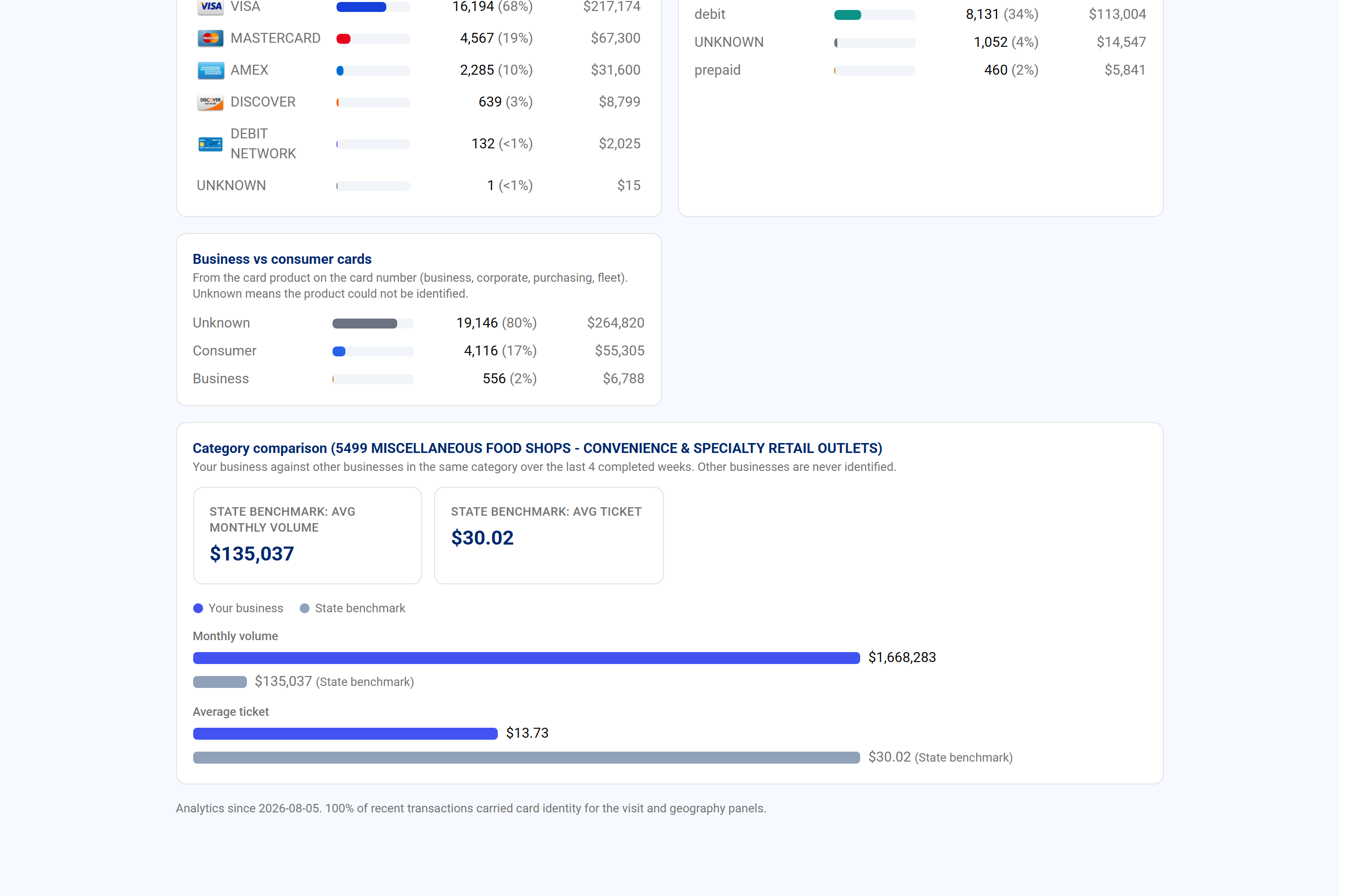Click the Discover card logo icon
1354x896 pixels.
[210, 102]
